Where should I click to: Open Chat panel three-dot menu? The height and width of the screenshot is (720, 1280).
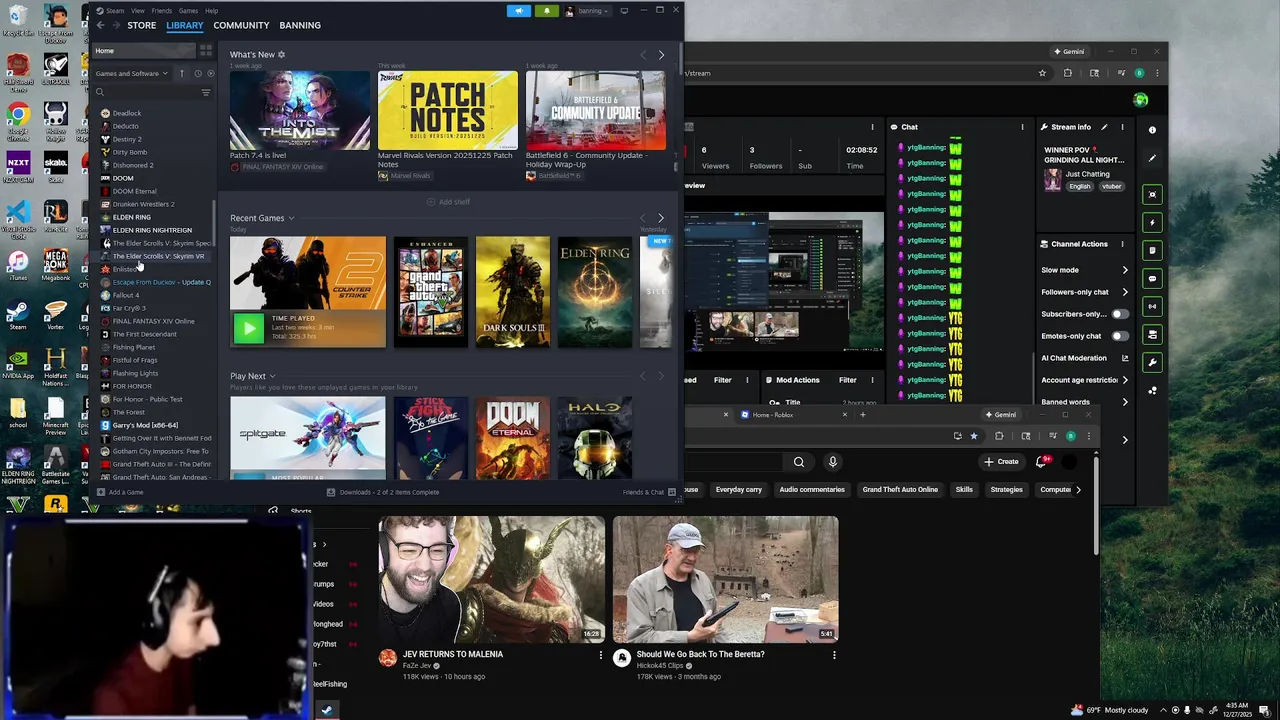tap(1022, 127)
